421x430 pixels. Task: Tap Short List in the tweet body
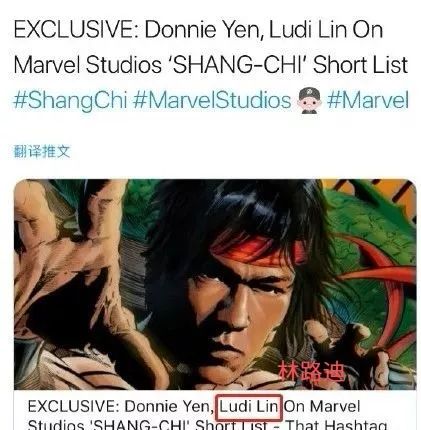[x=361, y=65]
